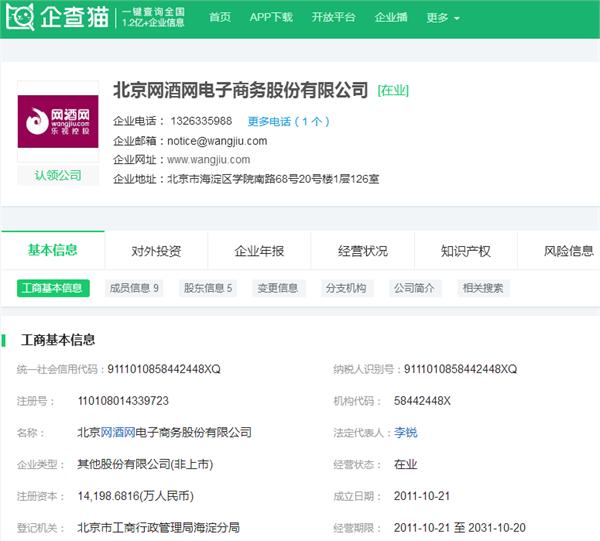
Task: Click email notice@wangjiu.com
Action: 217,141
